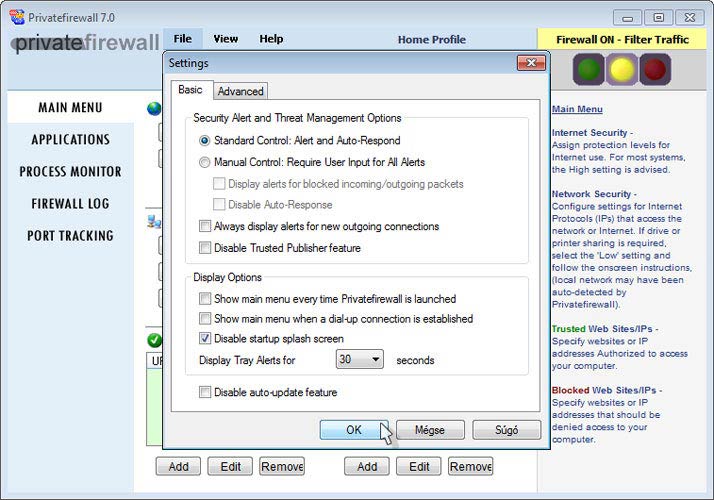Click the Mégse cancel button
This screenshot has height=500, width=714.
tap(430, 430)
